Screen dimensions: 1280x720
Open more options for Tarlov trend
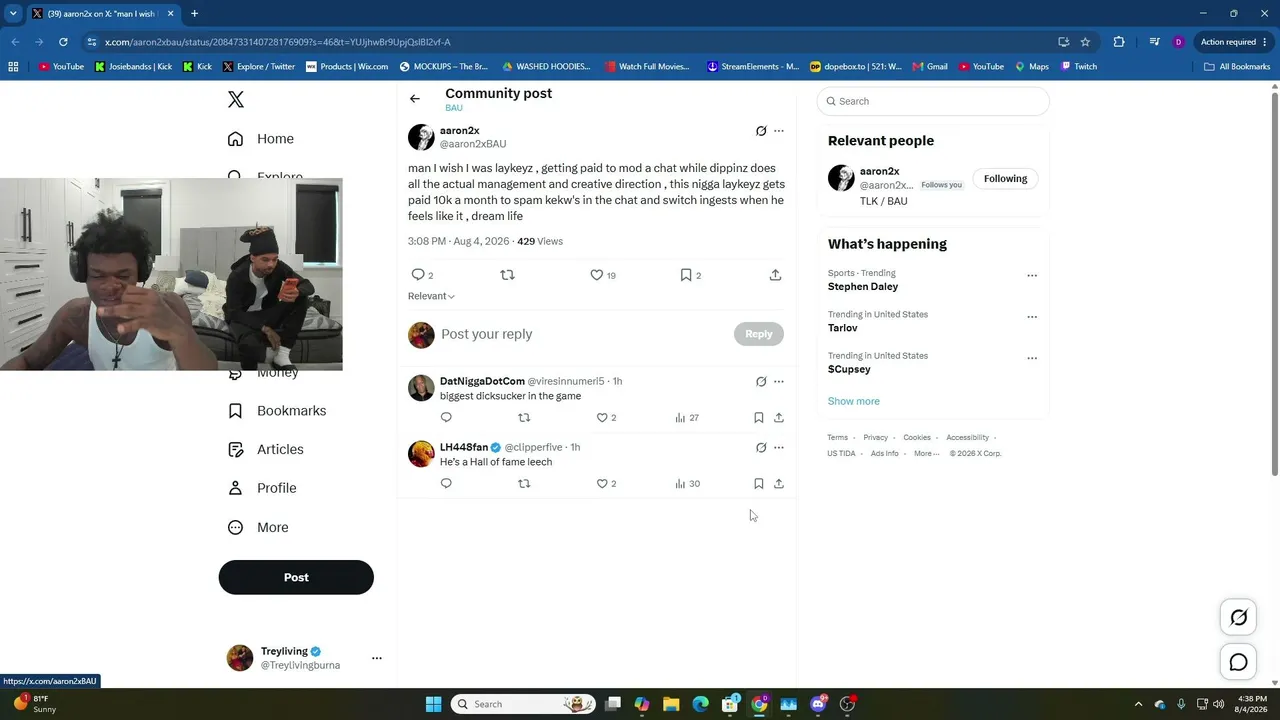click(x=1032, y=317)
